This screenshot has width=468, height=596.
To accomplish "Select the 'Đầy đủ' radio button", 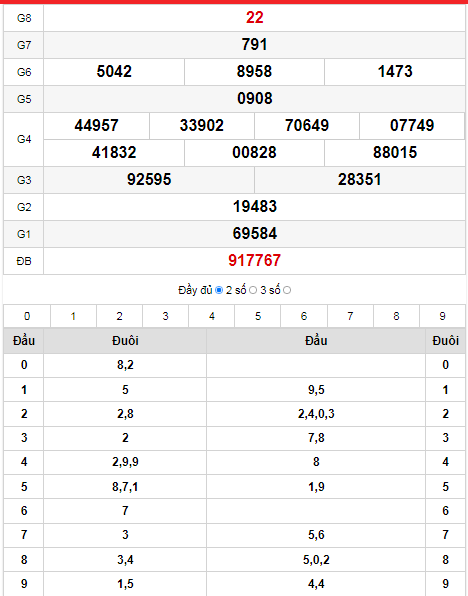I will coord(219,290).
